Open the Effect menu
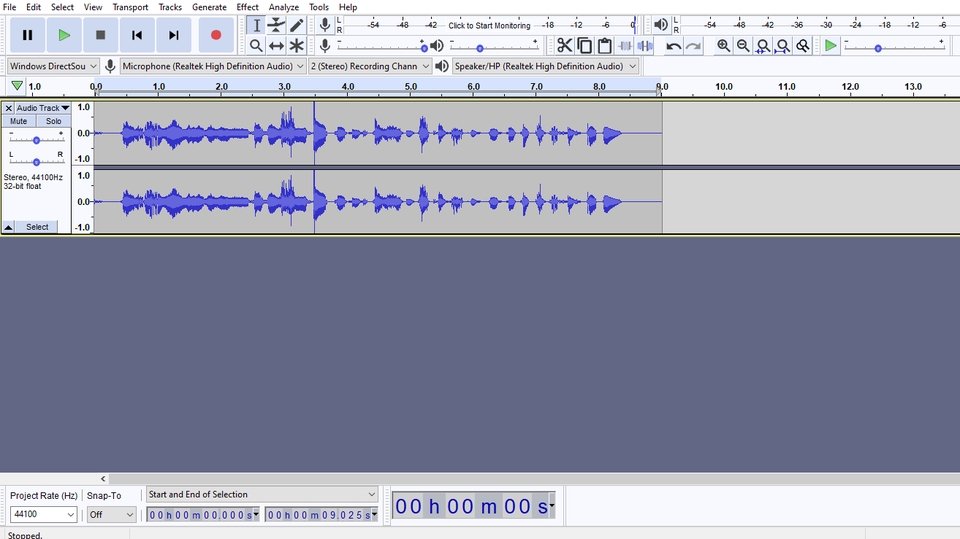This screenshot has width=960, height=539. coord(247,7)
